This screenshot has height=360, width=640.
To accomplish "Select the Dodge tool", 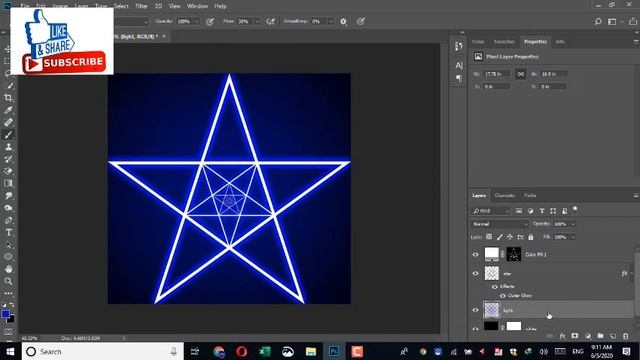I will (x=8, y=208).
